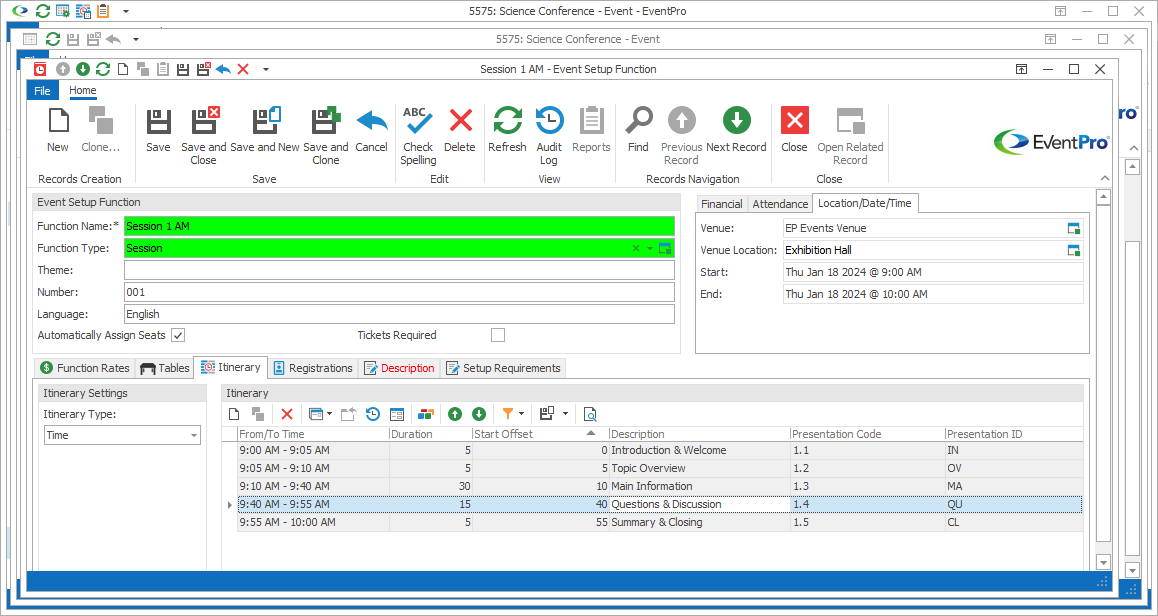This screenshot has width=1158, height=616.
Task: Toggle Tickets Required checkbox
Action: click(498, 335)
